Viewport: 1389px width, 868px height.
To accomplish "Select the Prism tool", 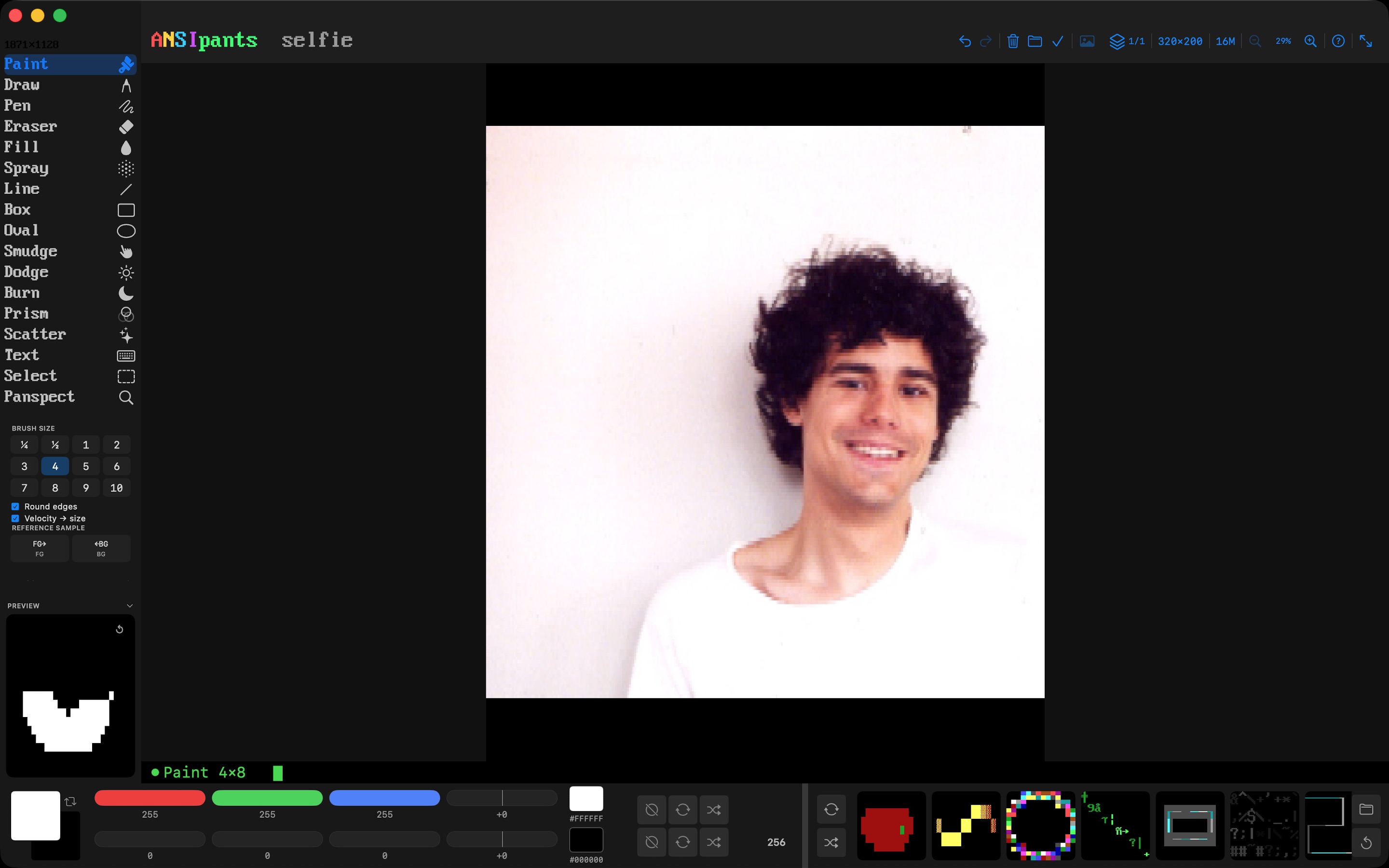I will point(69,313).
